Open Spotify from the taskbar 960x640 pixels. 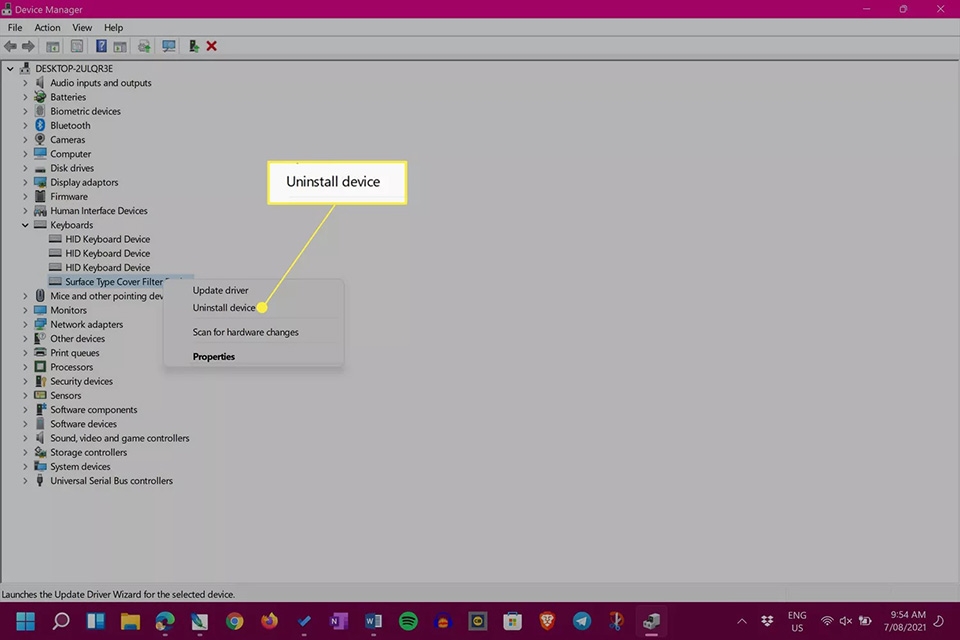[408, 621]
